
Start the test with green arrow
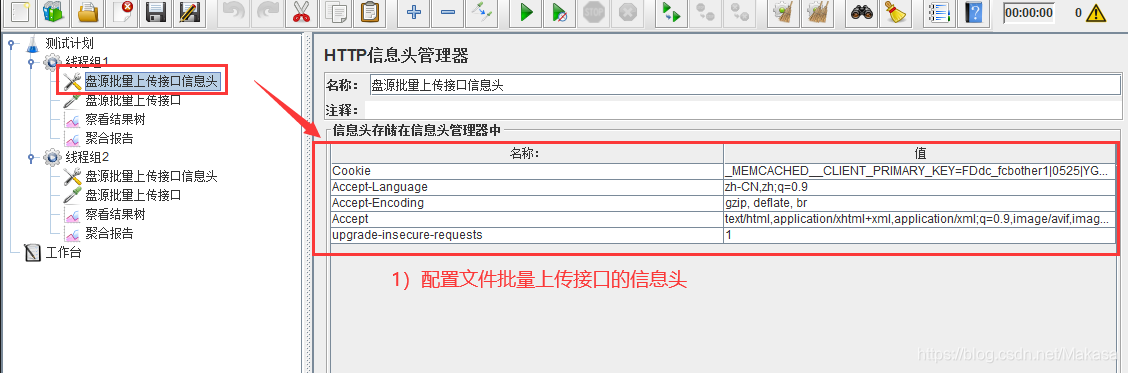click(527, 12)
